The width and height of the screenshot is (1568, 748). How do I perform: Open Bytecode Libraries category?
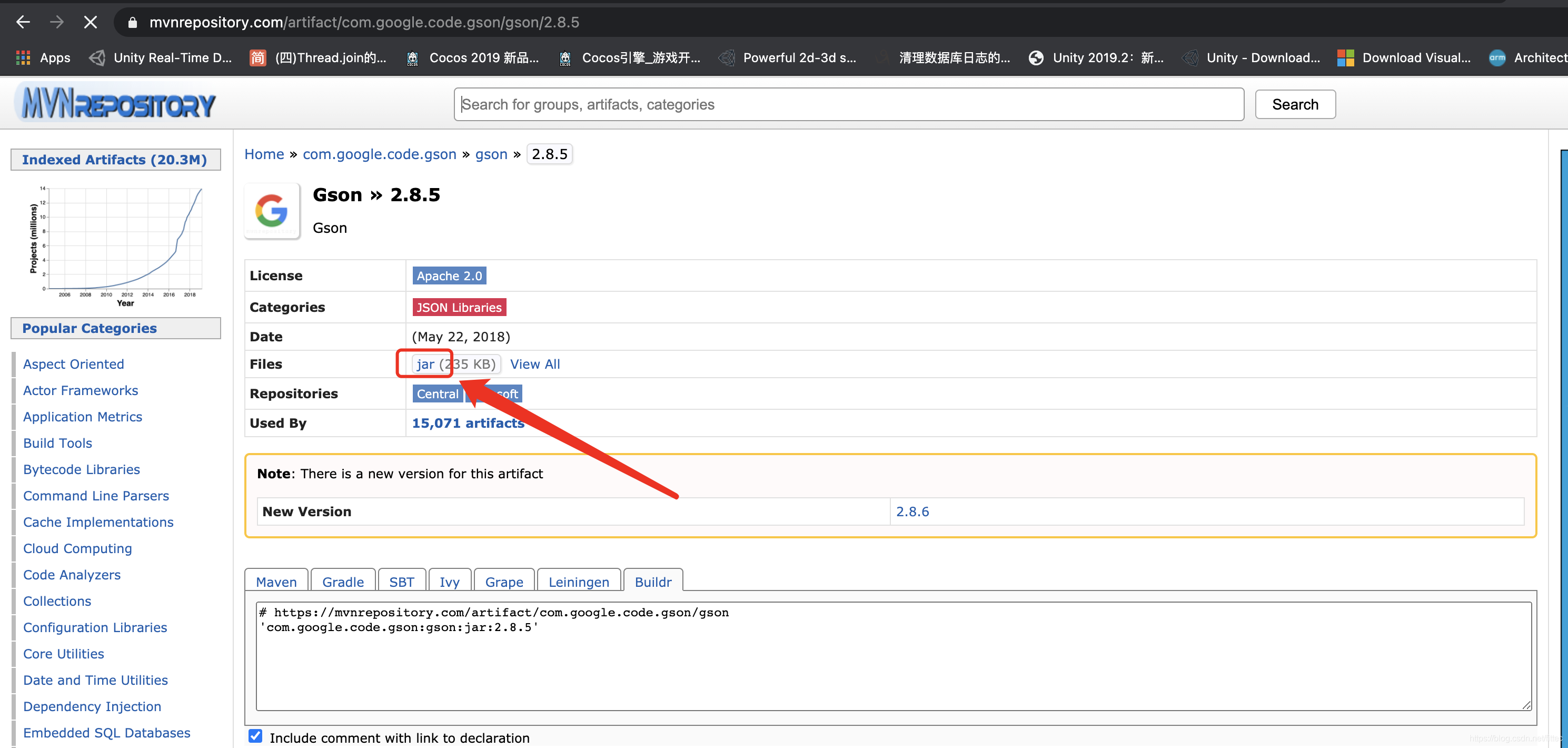coord(81,470)
